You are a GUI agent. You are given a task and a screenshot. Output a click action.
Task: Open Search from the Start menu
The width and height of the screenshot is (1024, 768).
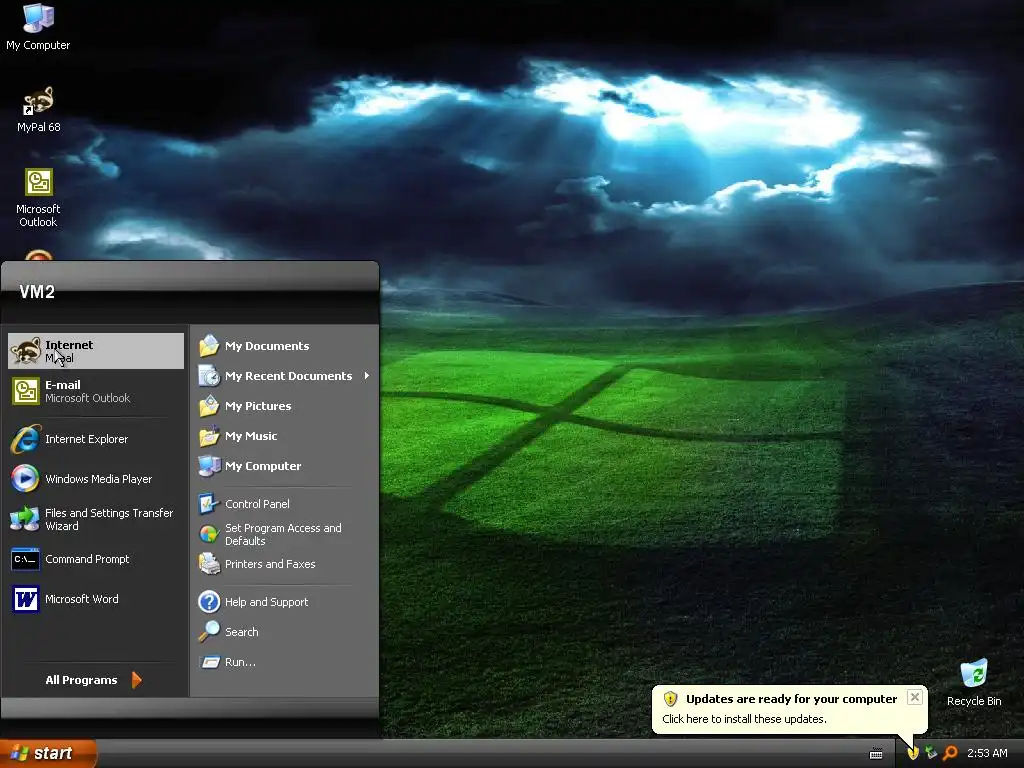point(285,632)
